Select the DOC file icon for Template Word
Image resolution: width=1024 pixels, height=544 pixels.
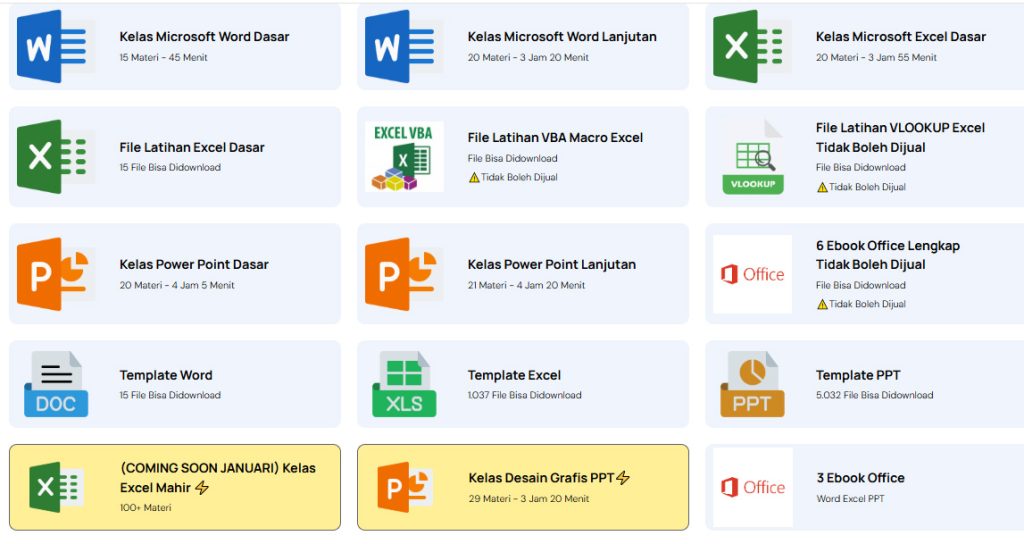click(x=56, y=384)
